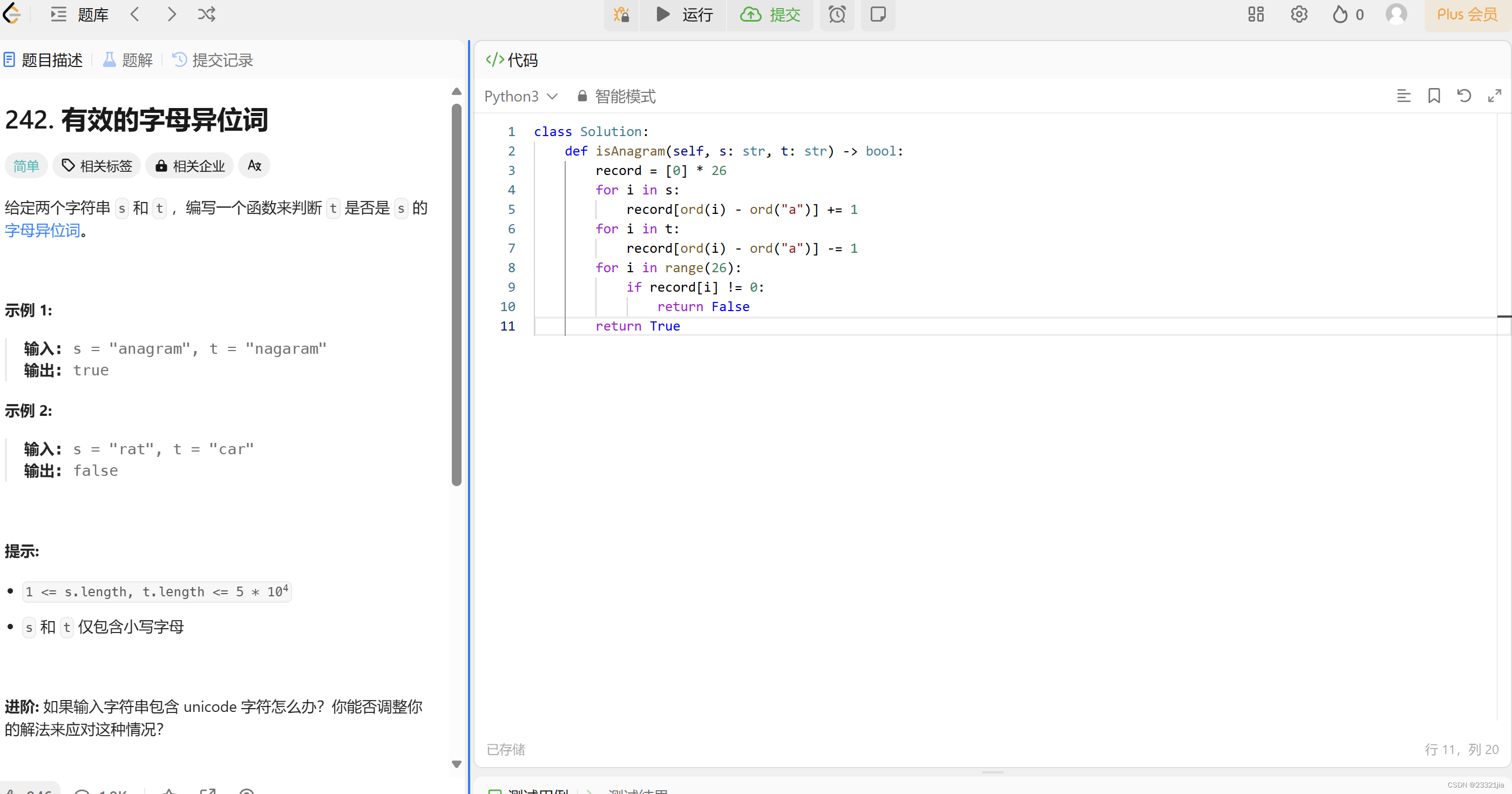Pick a random problem shuffle icon
Screen dimensions: 1512x794
tap(207, 14)
